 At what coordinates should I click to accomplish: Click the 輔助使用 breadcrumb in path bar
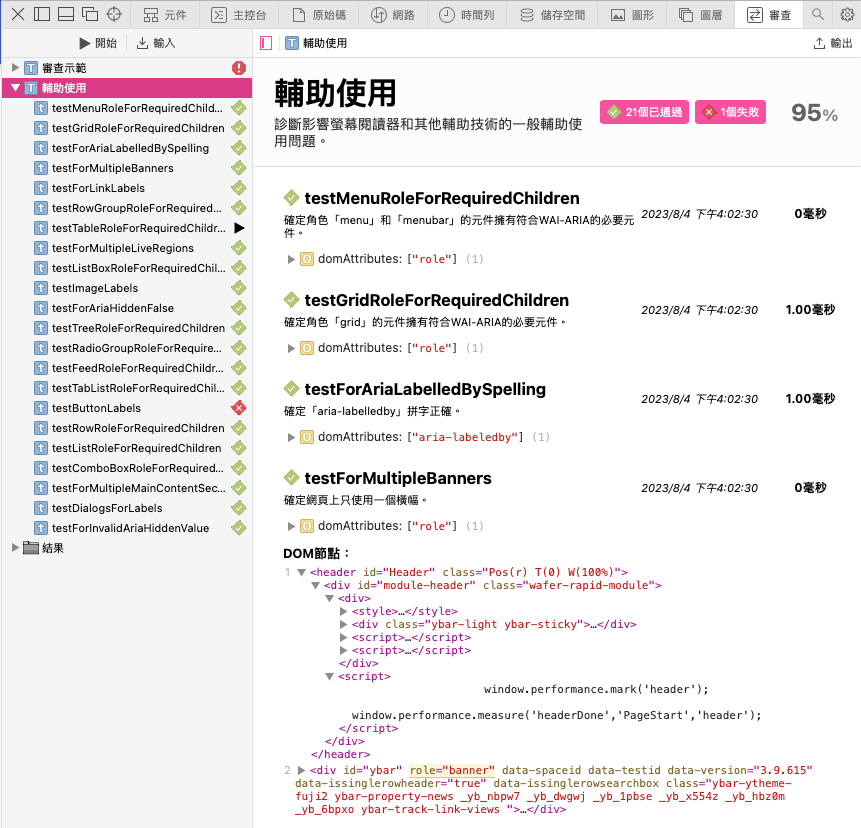tap(316, 43)
